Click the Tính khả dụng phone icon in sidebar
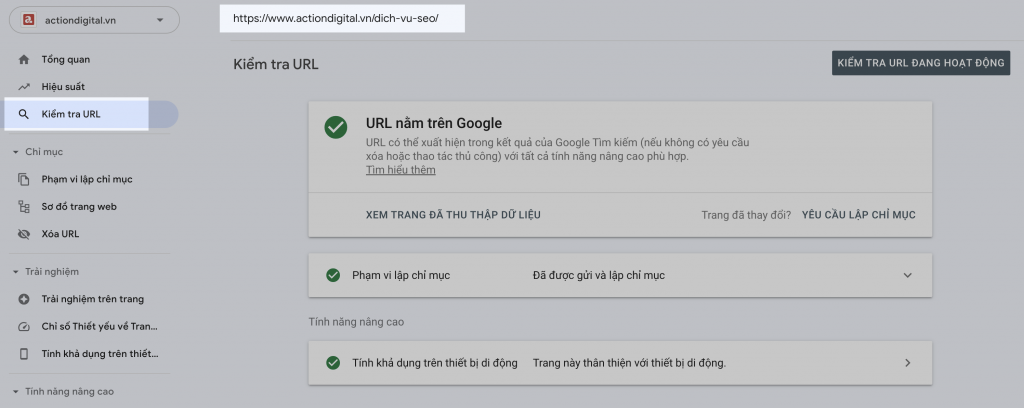1024x408 pixels. tap(24, 354)
